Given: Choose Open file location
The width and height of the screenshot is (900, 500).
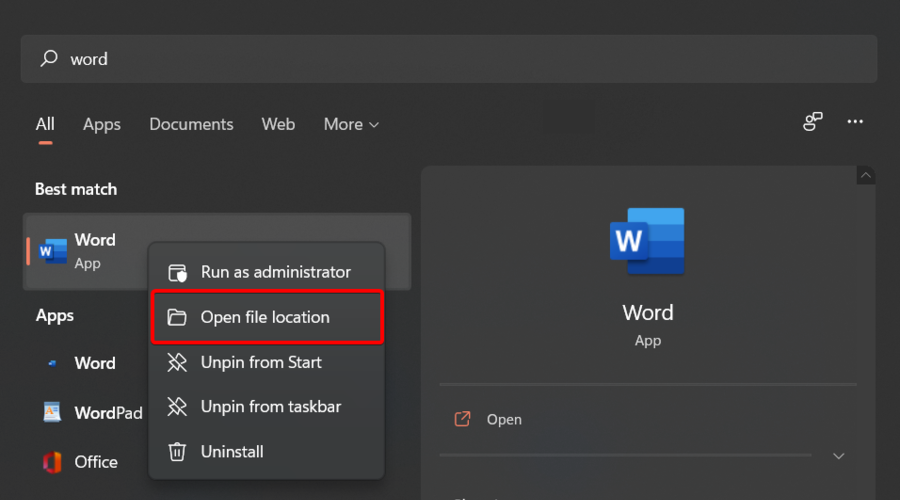Looking at the screenshot, I should [x=266, y=317].
